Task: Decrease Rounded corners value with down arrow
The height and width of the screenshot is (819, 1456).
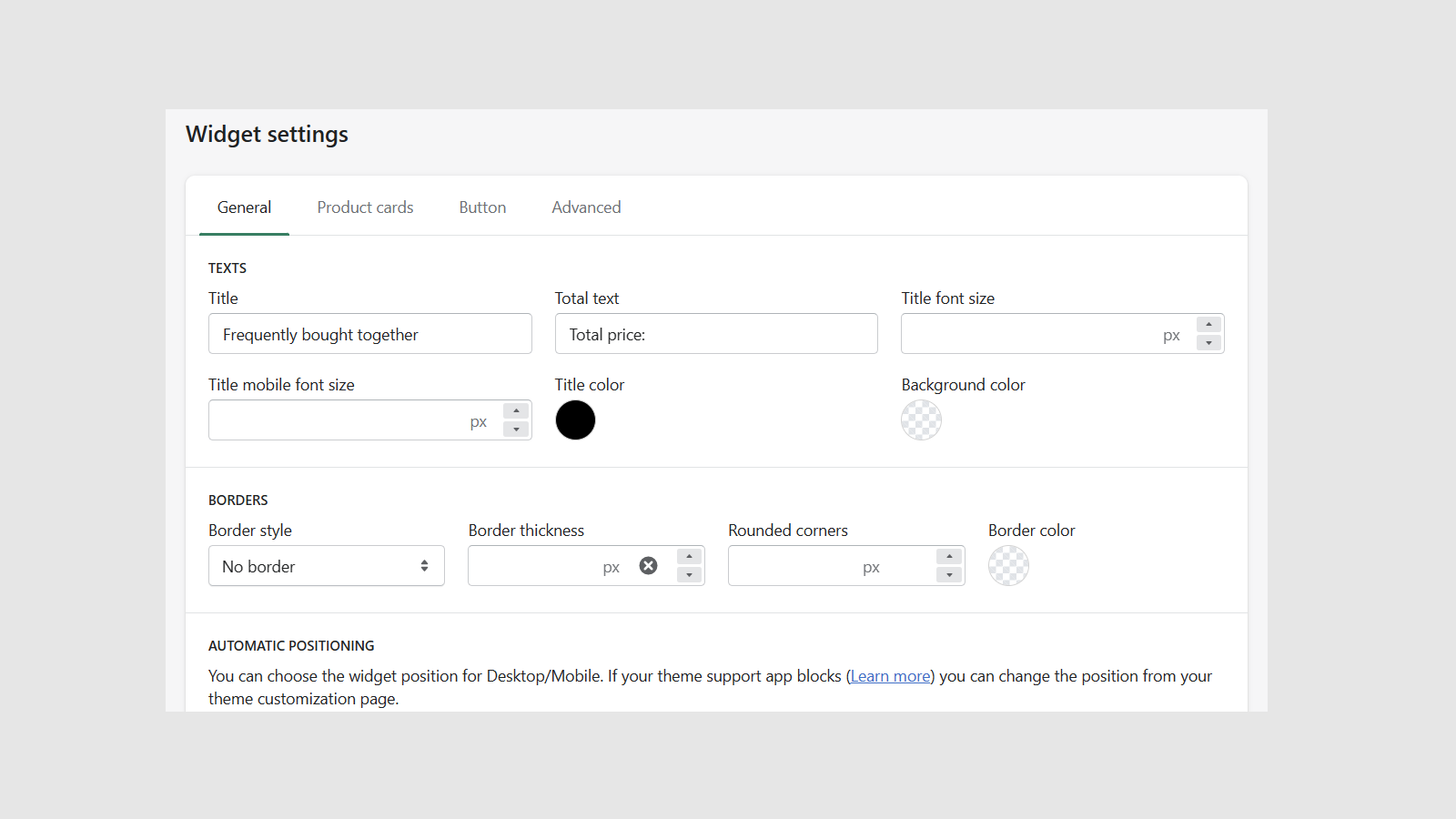Action: click(949, 575)
